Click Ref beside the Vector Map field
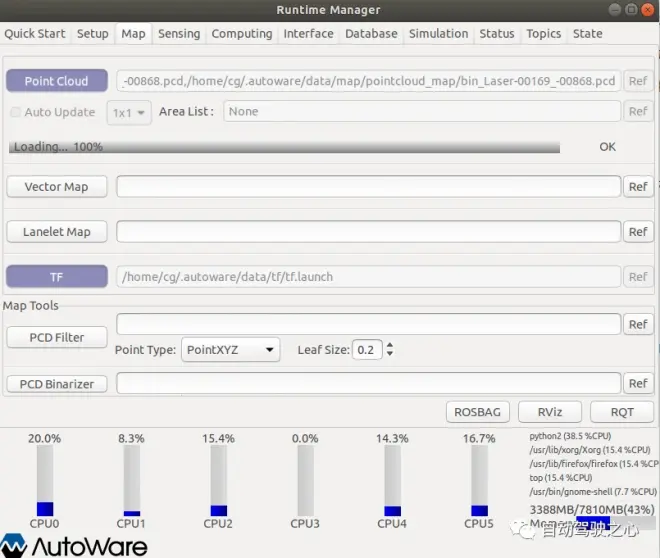Screen dimensions: 660x558 [x=638, y=186]
